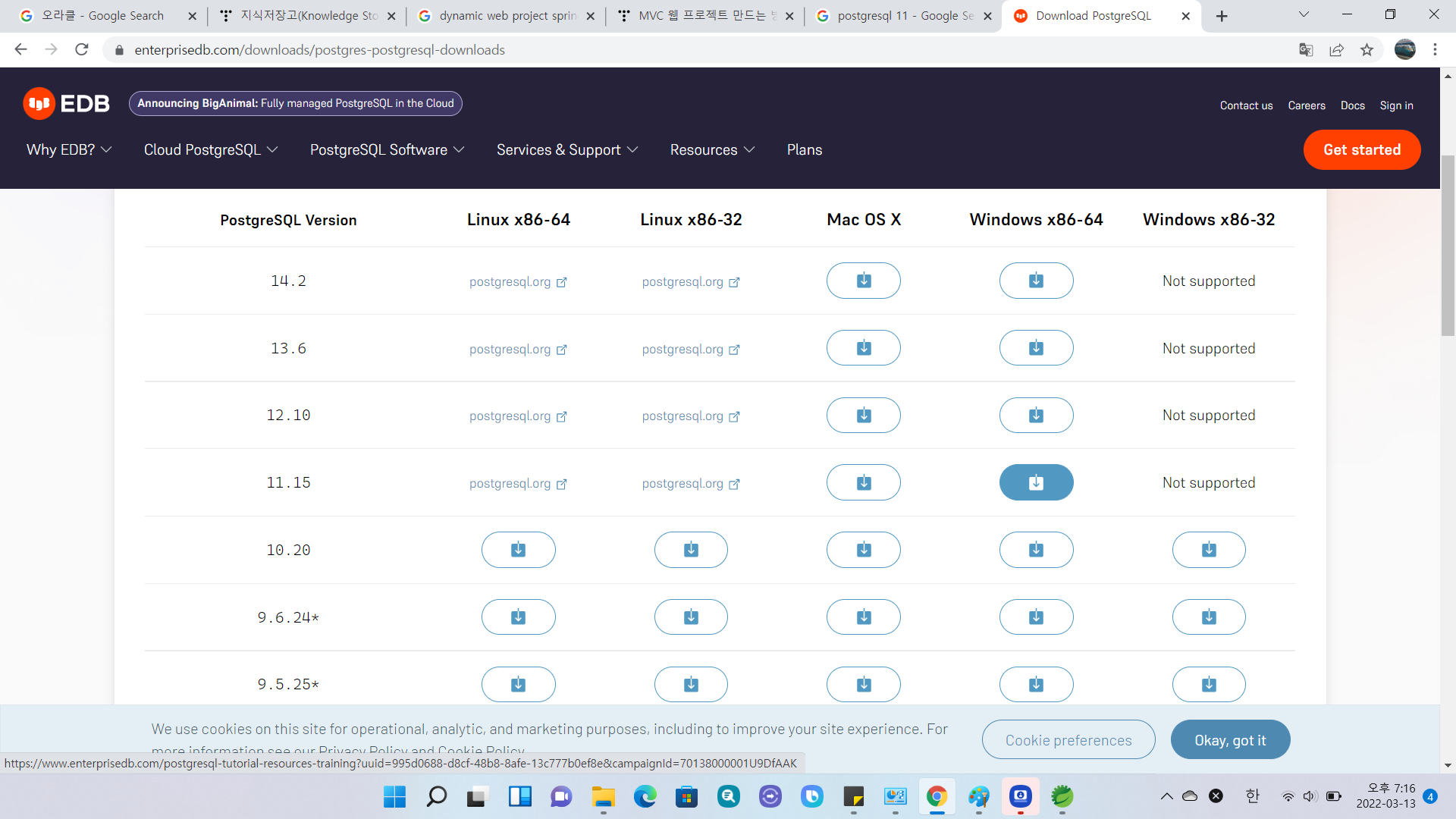Open the Plans menu item
Viewport: 1456px width, 819px height.
(804, 149)
